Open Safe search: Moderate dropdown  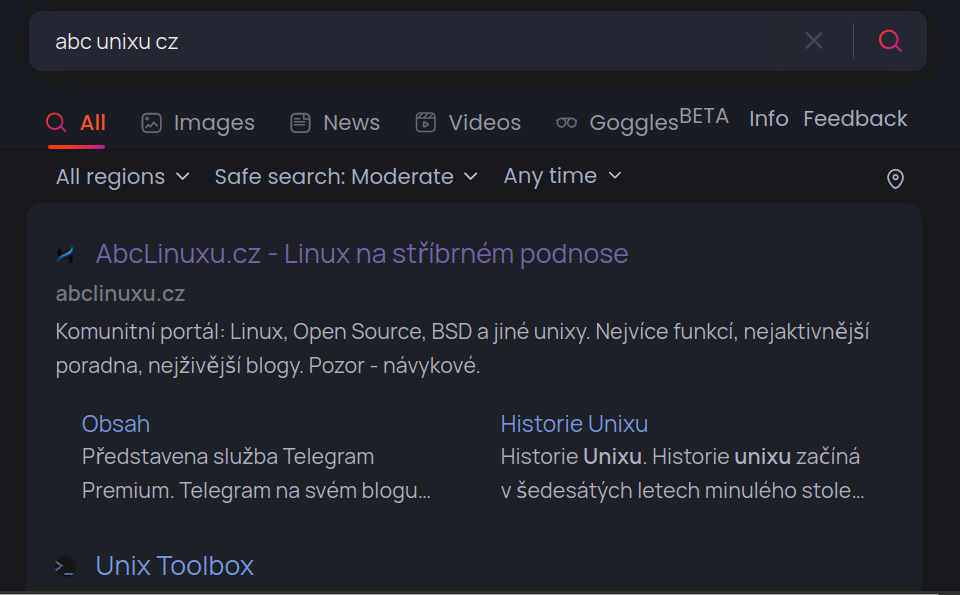tap(346, 177)
